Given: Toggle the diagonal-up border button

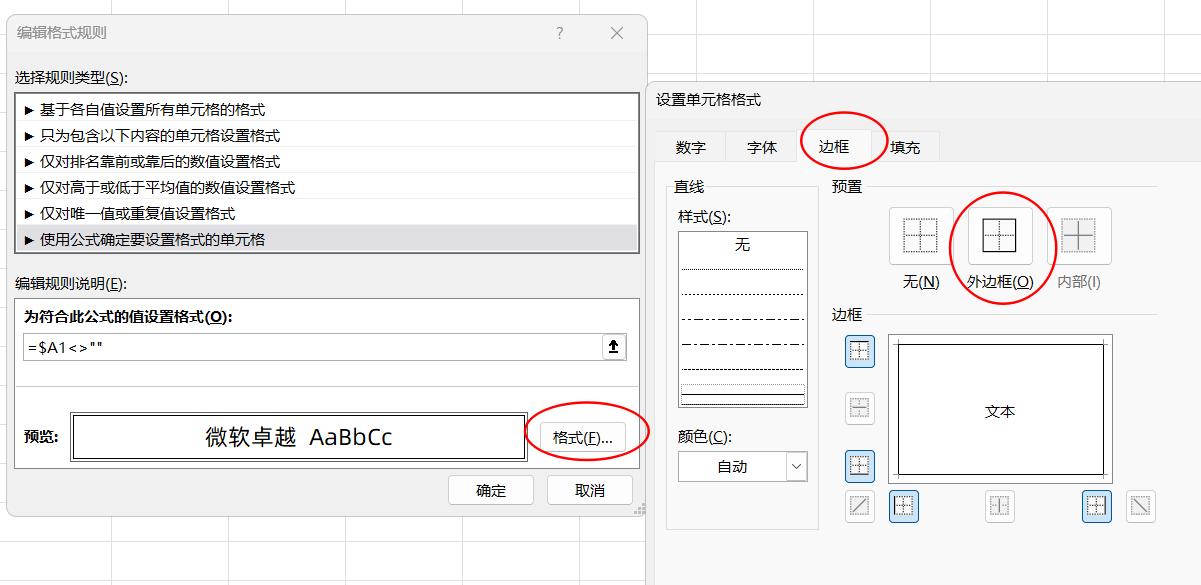Looking at the screenshot, I should point(860,506).
